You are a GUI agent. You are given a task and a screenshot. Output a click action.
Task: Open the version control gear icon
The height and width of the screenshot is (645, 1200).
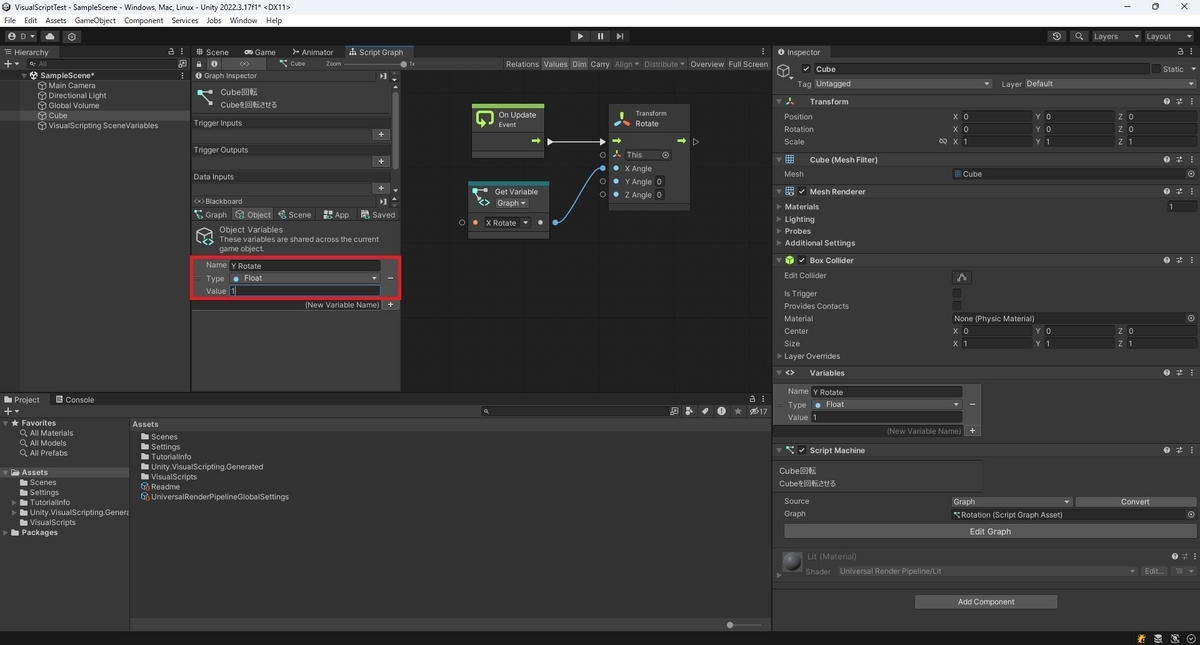tap(72, 36)
